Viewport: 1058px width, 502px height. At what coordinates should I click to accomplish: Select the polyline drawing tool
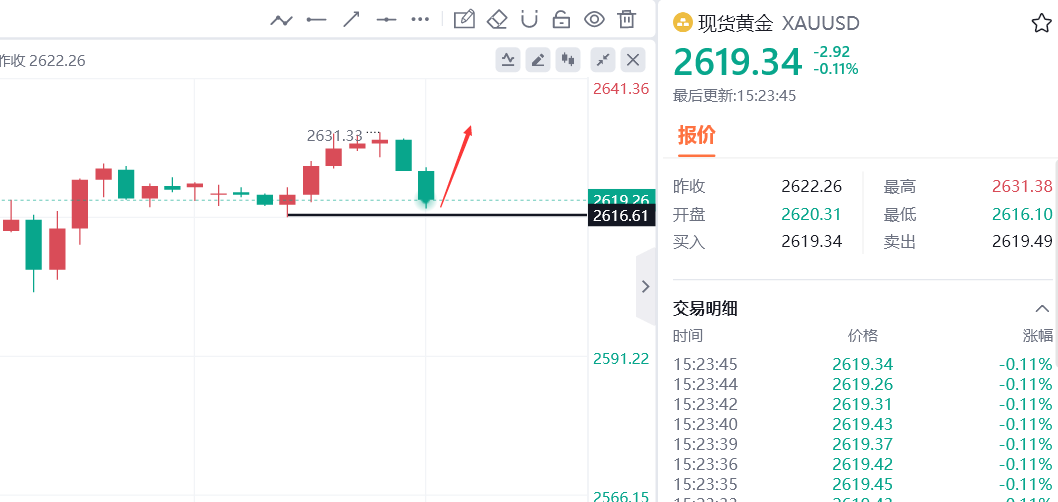[x=281, y=19]
